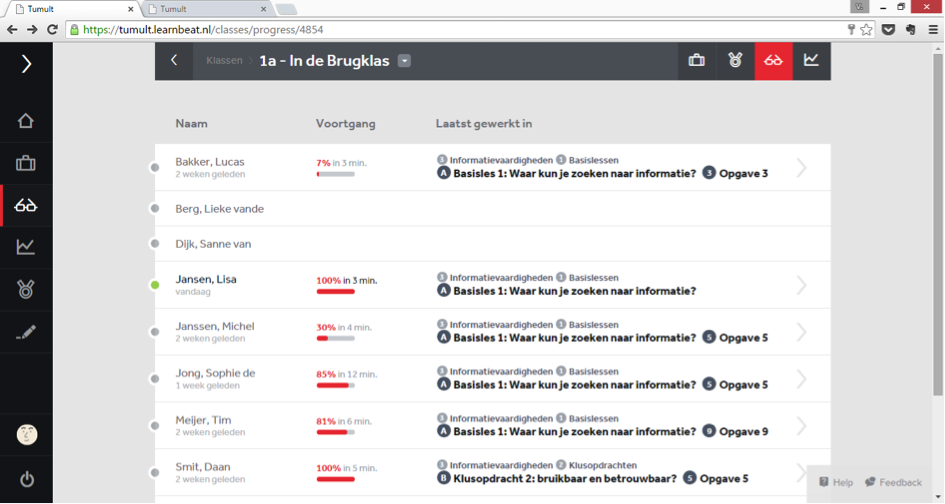Open the briefcase icon in the class header
945x504 pixels.
click(x=697, y=60)
